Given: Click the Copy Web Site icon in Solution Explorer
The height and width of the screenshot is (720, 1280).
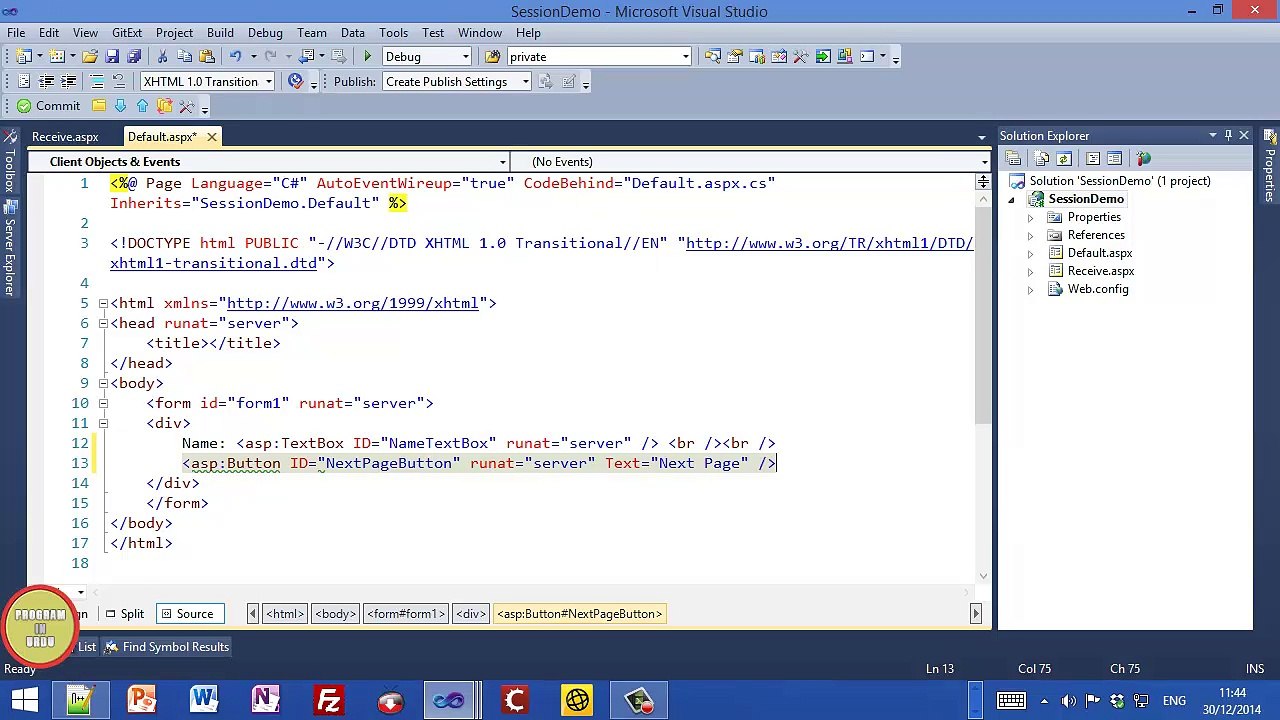Looking at the screenshot, I should point(1144,159).
